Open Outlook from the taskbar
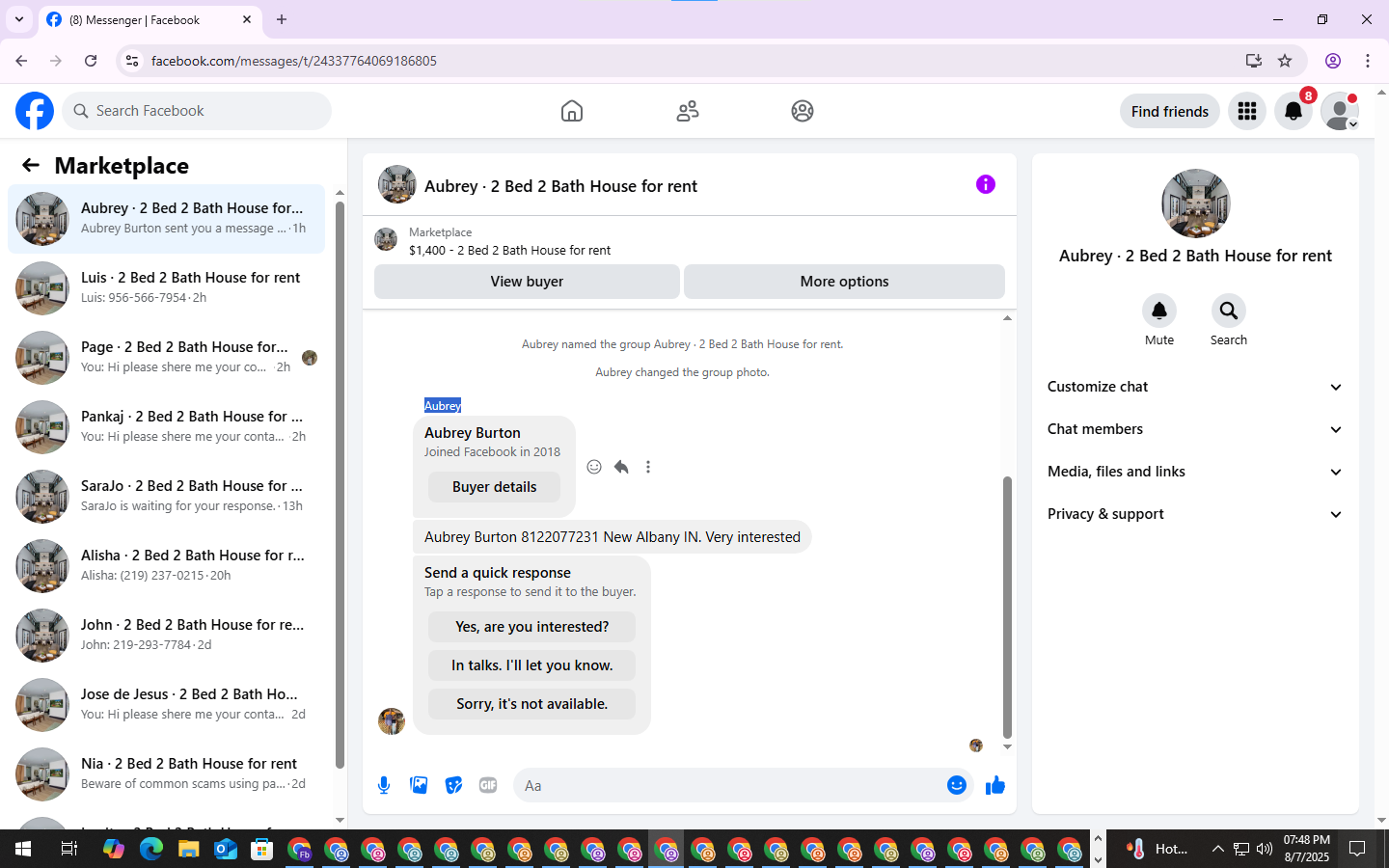Image resolution: width=1389 pixels, height=868 pixels. click(226, 849)
